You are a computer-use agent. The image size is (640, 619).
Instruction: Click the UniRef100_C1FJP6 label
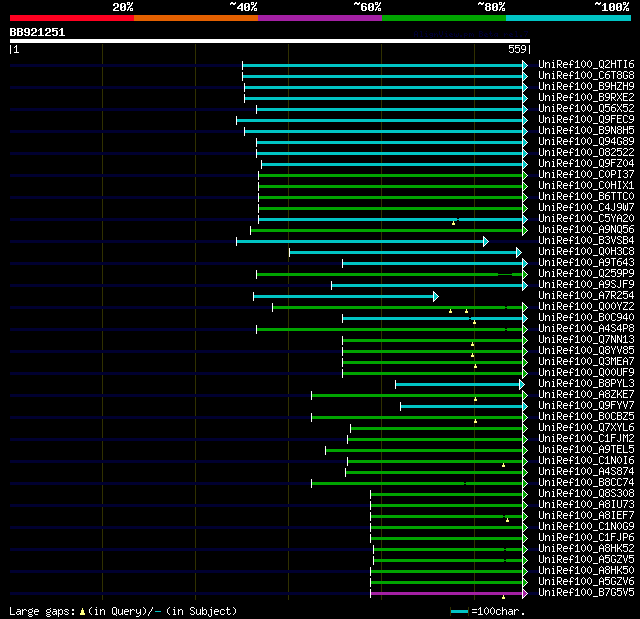tap(586, 538)
